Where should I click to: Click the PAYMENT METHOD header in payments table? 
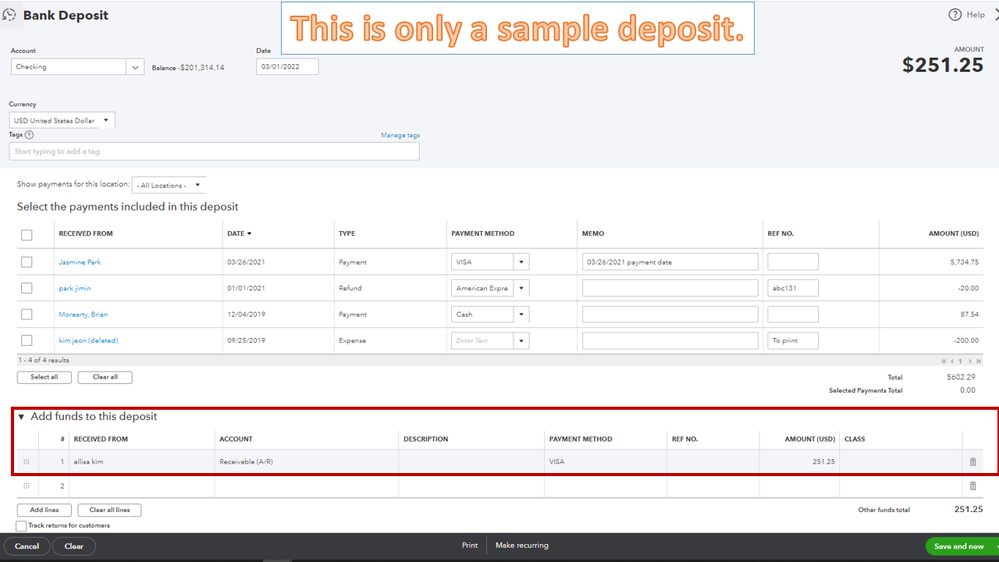click(482, 234)
